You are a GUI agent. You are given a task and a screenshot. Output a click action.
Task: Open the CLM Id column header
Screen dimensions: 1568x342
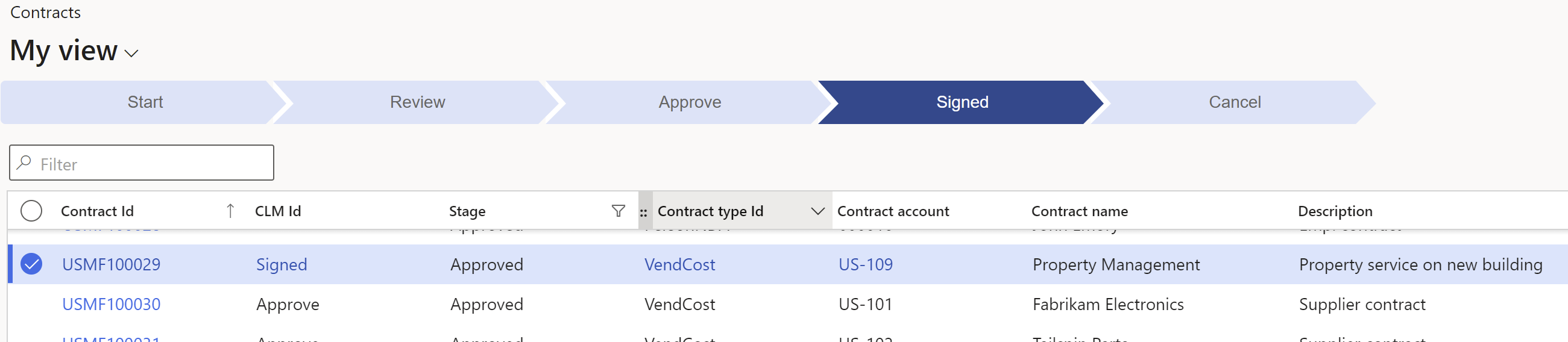[x=277, y=211]
